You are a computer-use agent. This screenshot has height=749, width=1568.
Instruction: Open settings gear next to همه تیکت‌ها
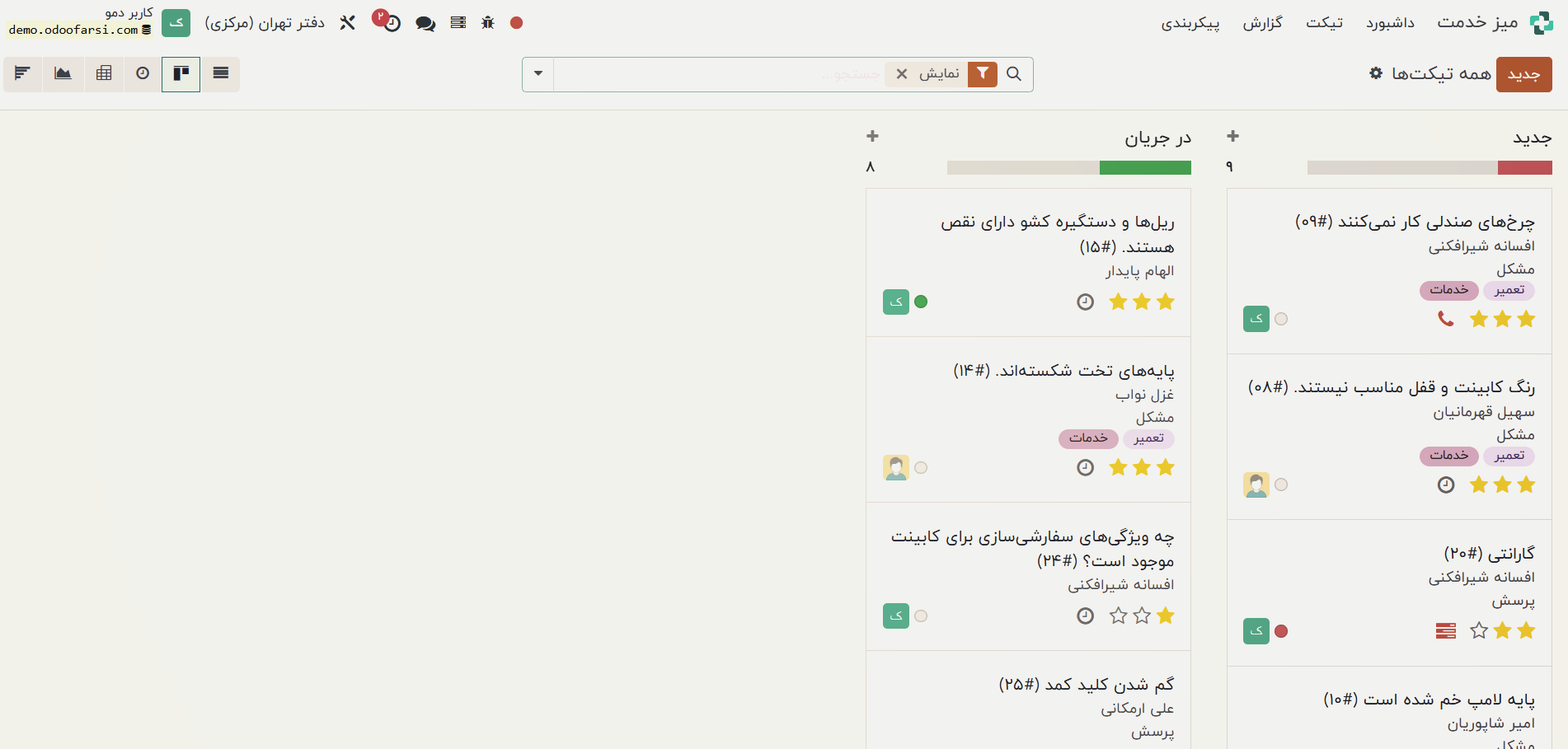click(x=1374, y=73)
